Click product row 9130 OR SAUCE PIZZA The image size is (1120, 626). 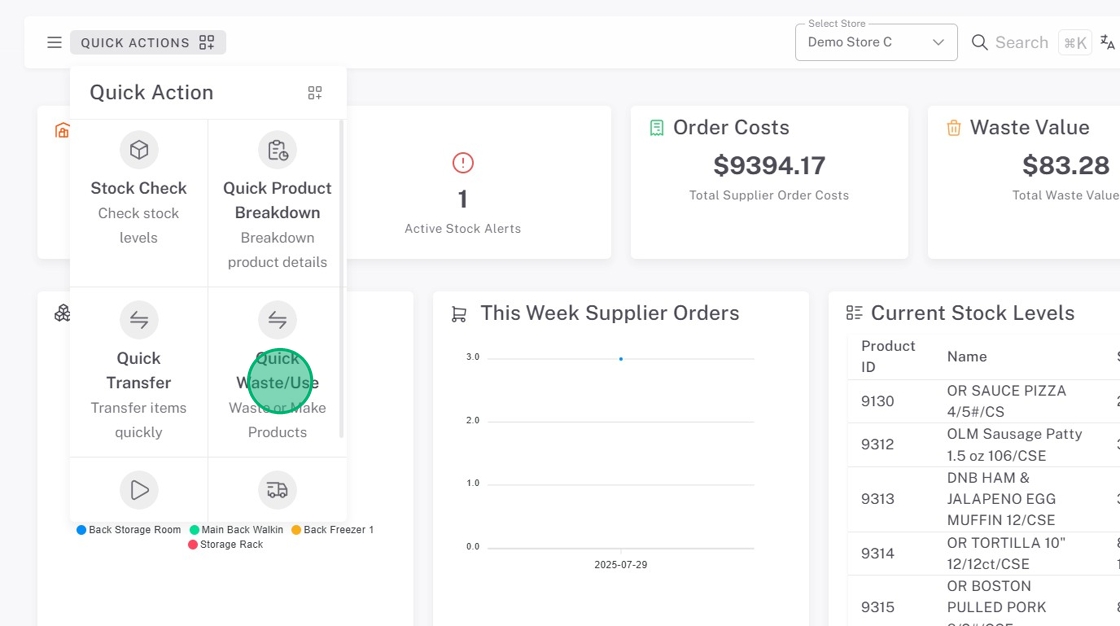point(992,401)
